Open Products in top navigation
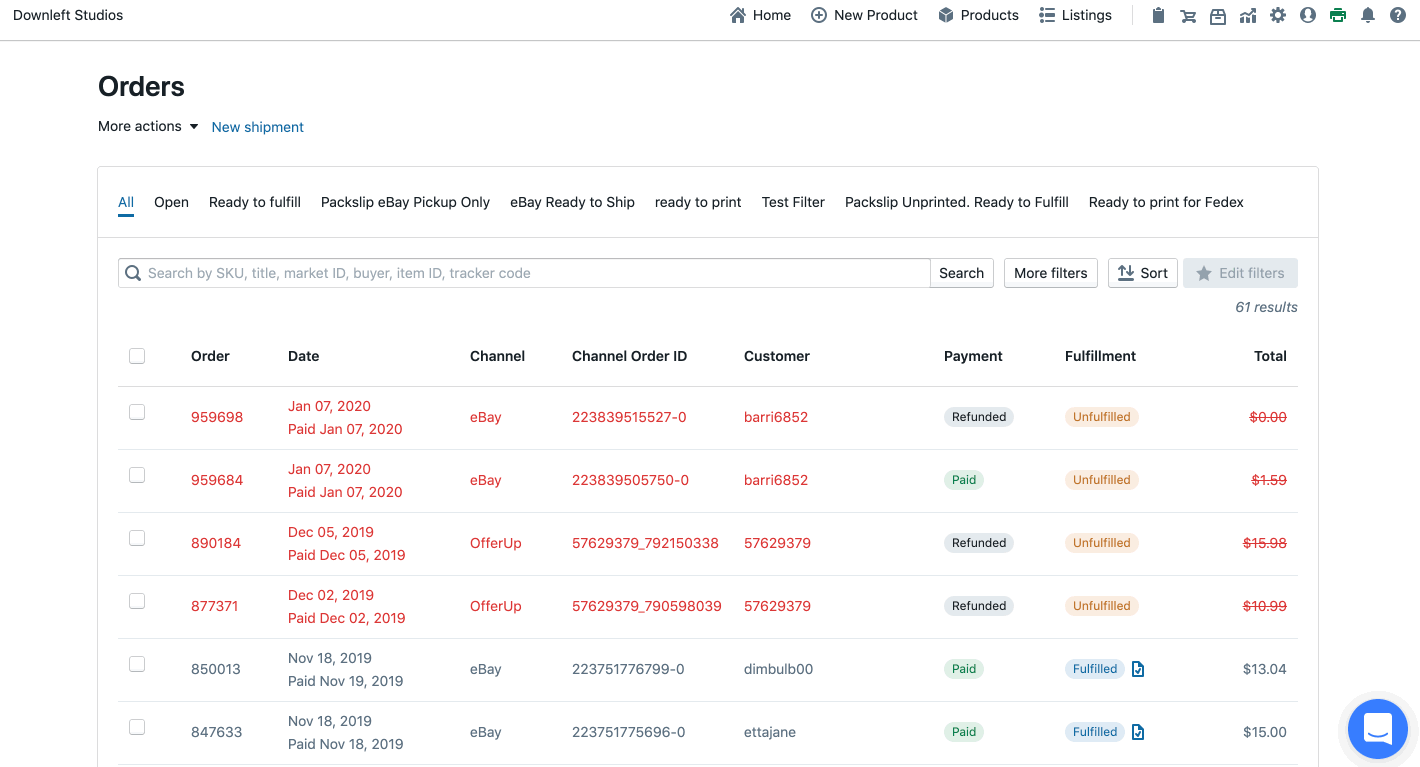The height and width of the screenshot is (767, 1420). click(x=978, y=15)
